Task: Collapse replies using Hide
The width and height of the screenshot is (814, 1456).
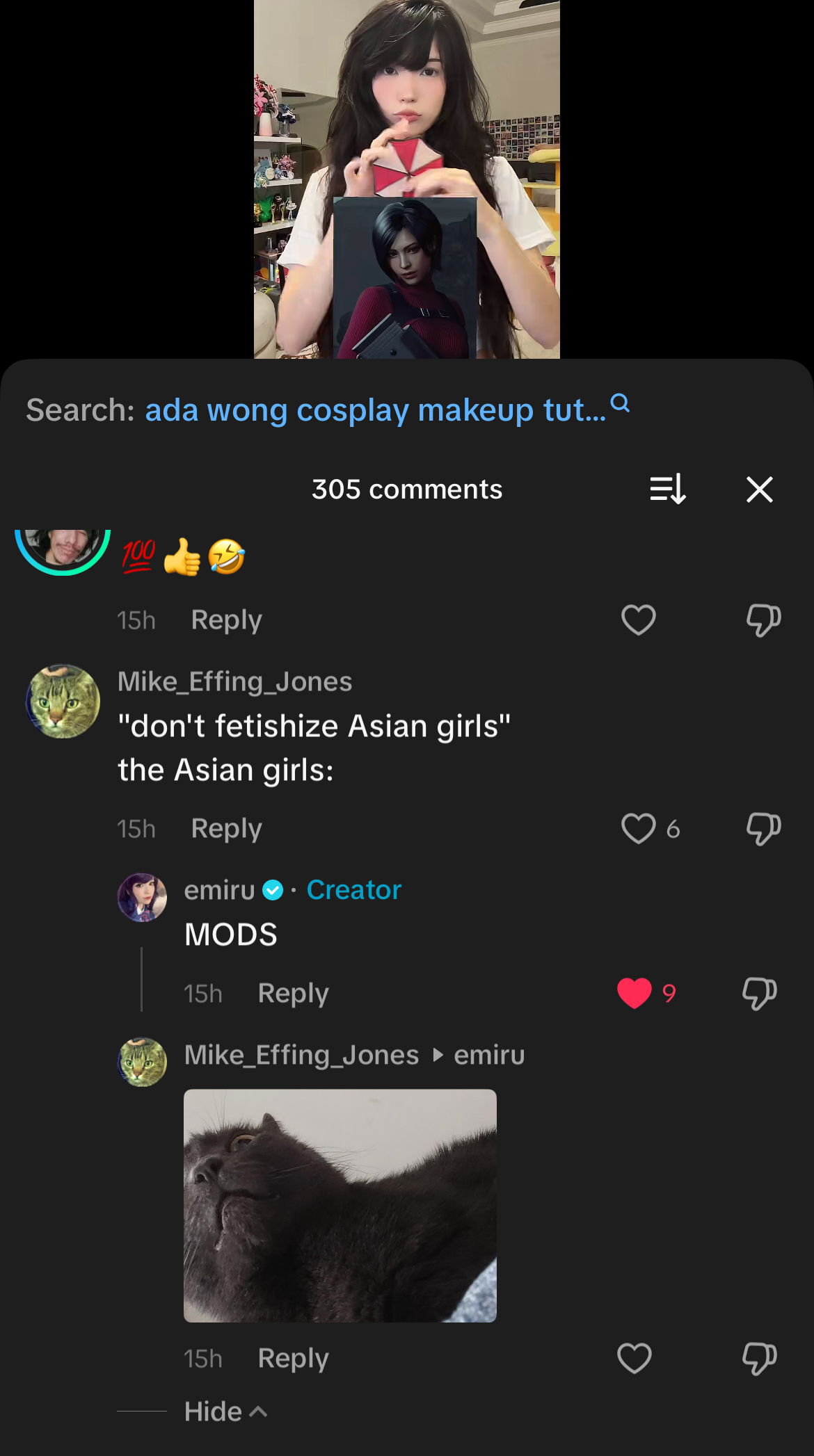Action: (225, 1411)
